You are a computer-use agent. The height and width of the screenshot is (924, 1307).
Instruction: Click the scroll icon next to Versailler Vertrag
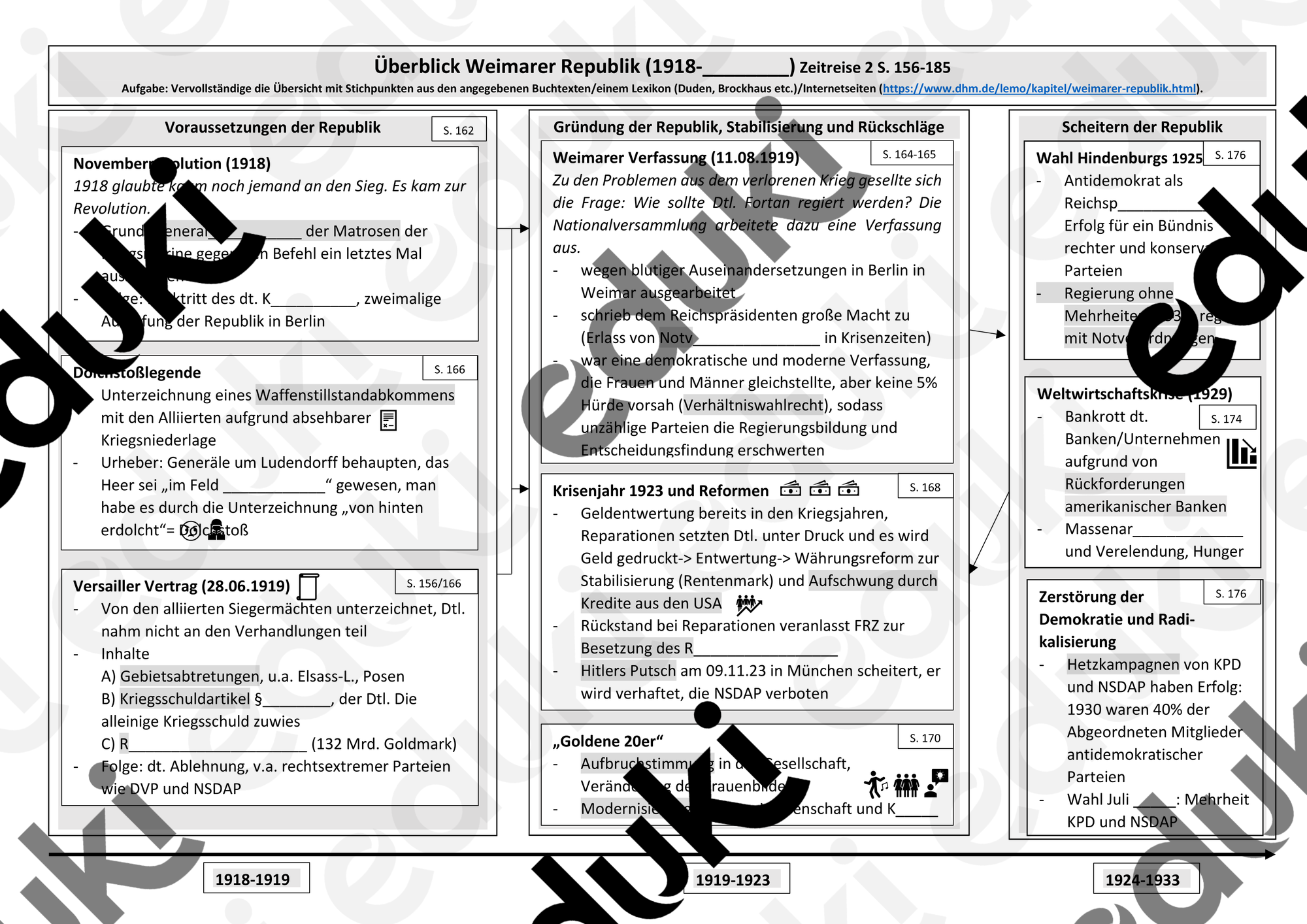coord(308,586)
